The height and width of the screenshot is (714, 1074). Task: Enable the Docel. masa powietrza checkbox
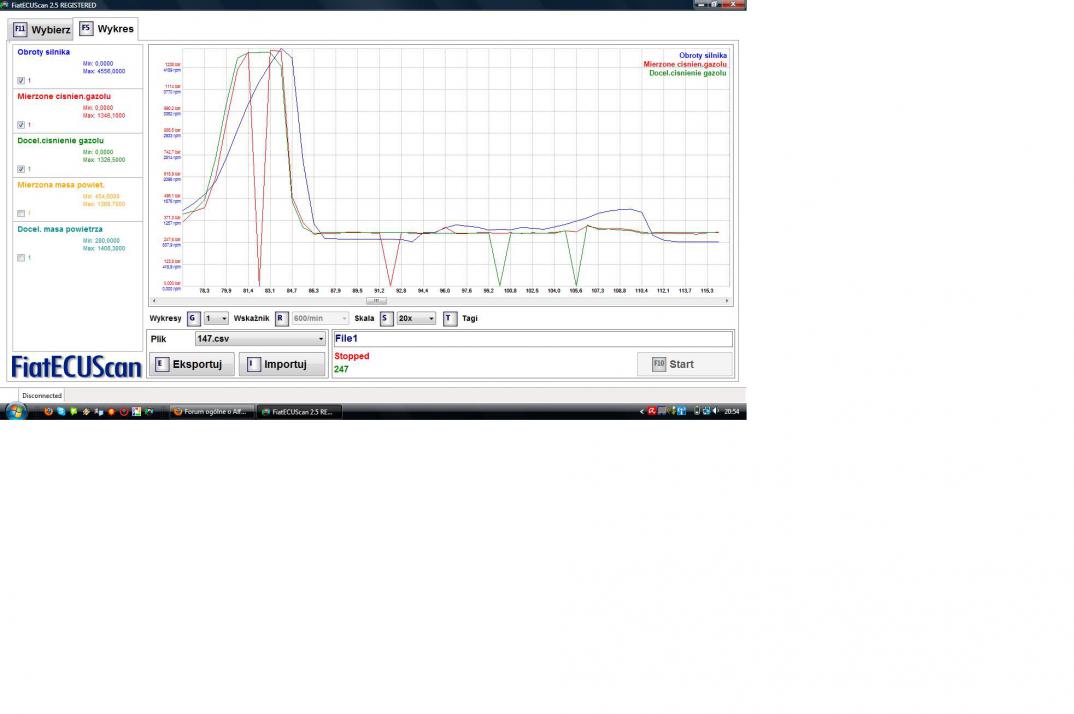[x=21, y=258]
